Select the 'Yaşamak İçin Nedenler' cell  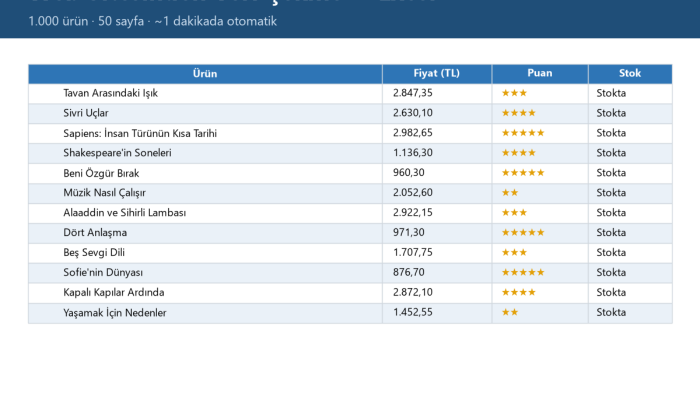[205, 313]
